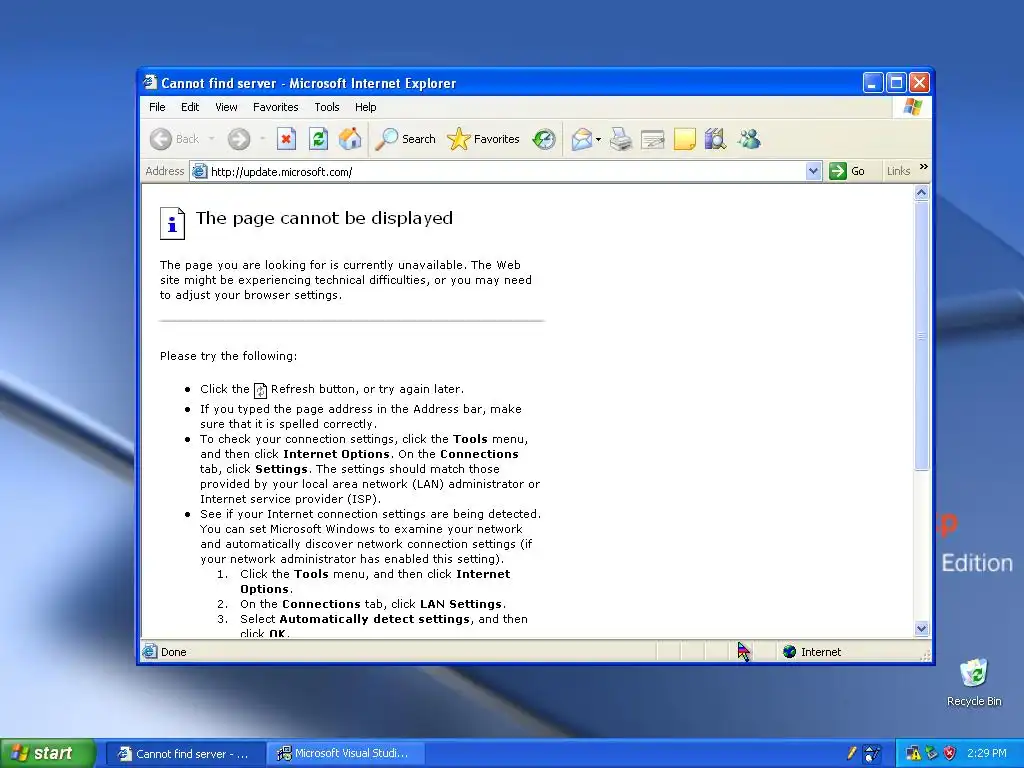
Task: Click the Stop loading icon
Action: [286, 139]
